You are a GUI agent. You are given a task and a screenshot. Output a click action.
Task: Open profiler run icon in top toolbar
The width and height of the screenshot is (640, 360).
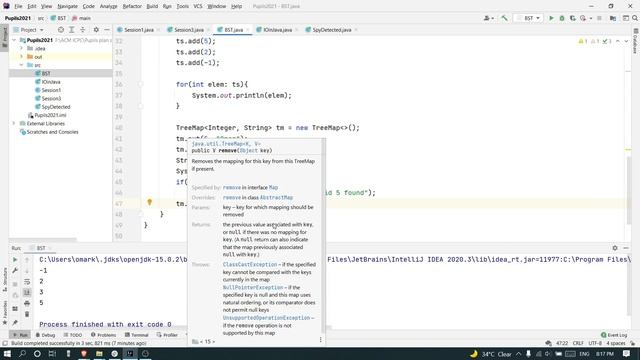coord(583,18)
